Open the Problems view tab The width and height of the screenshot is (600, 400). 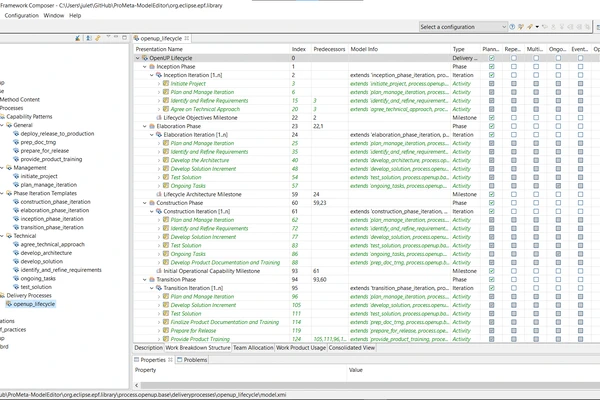click(x=194, y=359)
